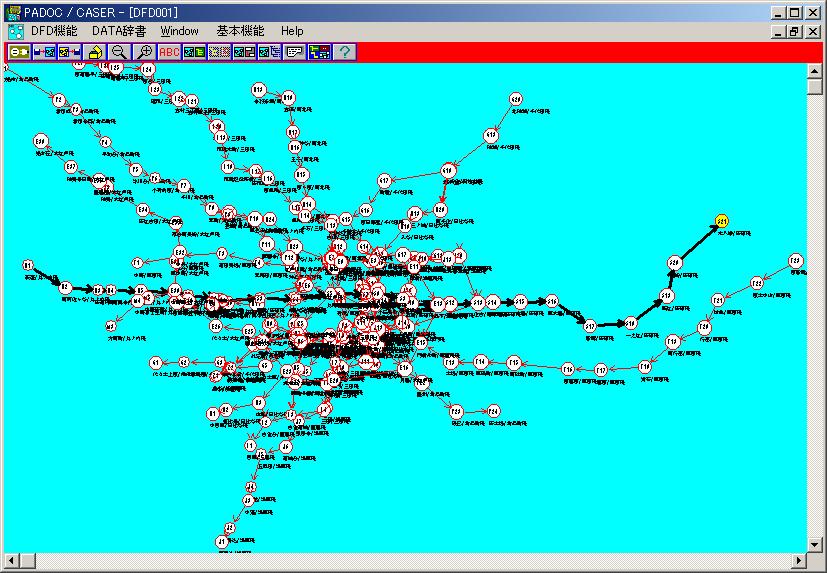Click the MDI document icon left of DFD機能

pos(14,31)
